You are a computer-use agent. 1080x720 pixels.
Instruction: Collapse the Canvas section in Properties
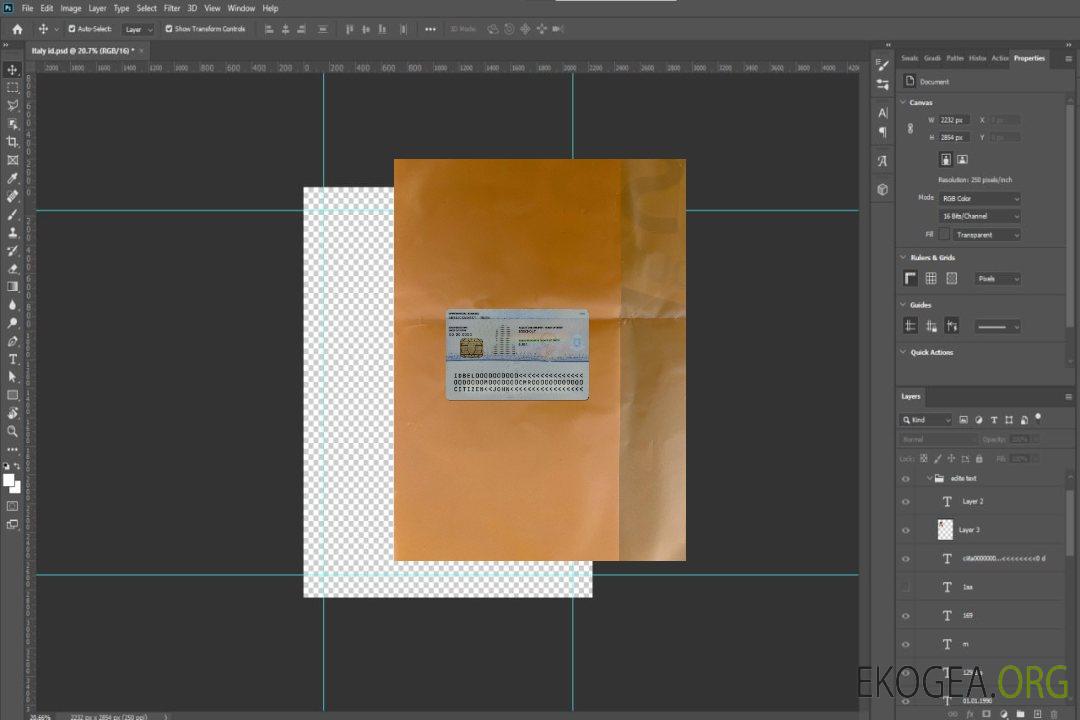[x=904, y=103]
